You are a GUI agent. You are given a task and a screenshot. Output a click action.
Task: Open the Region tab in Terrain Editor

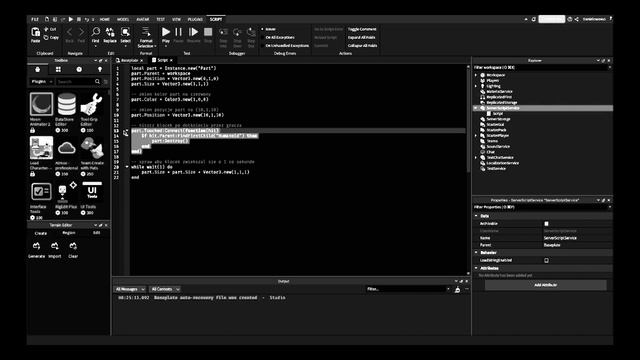click(x=69, y=233)
